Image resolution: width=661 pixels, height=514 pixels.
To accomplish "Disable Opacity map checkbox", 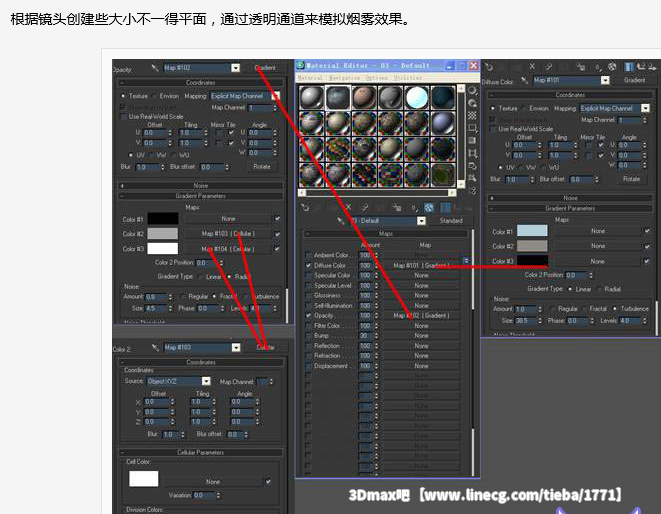I will pos(309,315).
